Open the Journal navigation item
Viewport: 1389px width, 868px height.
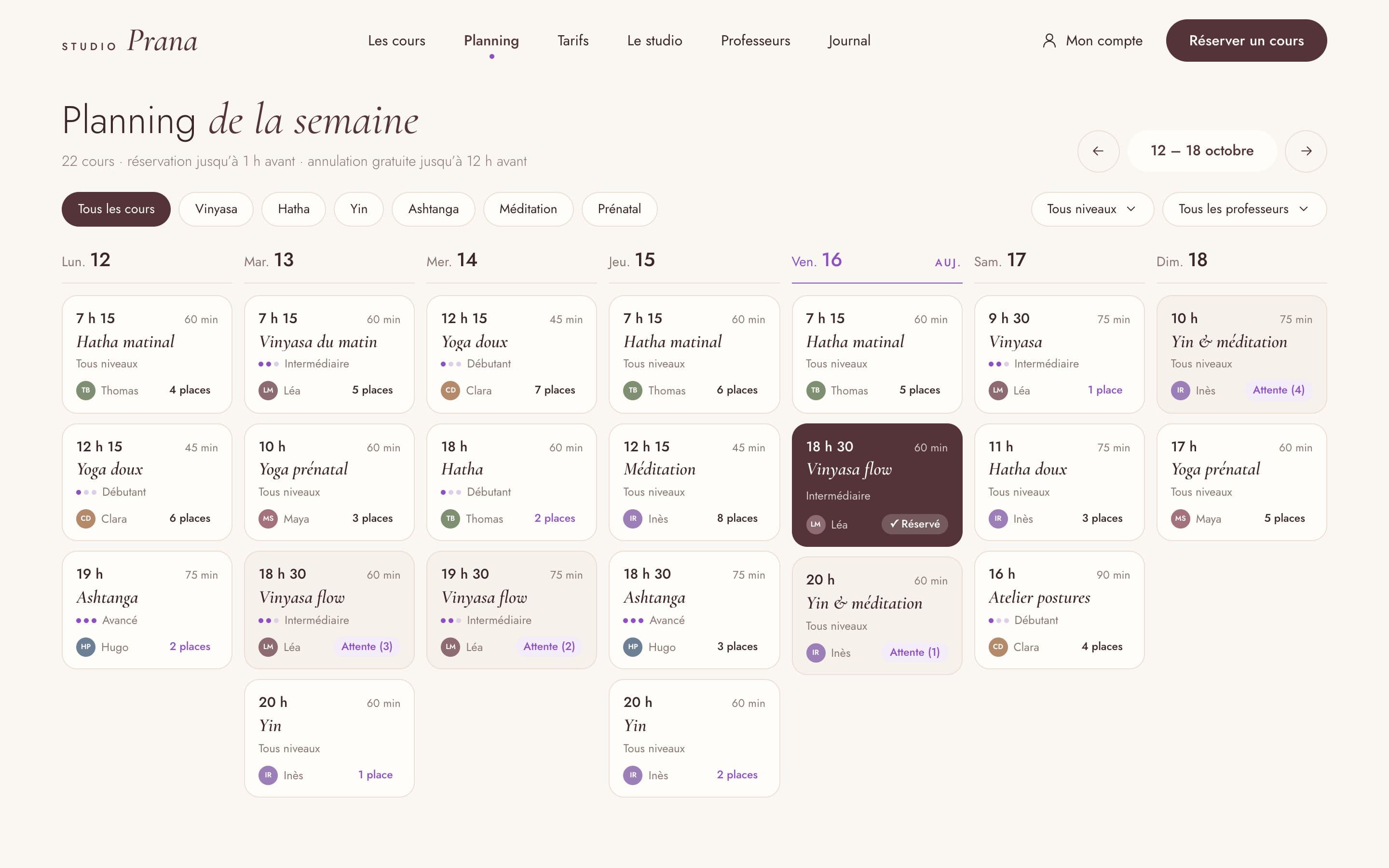pos(849,41)
